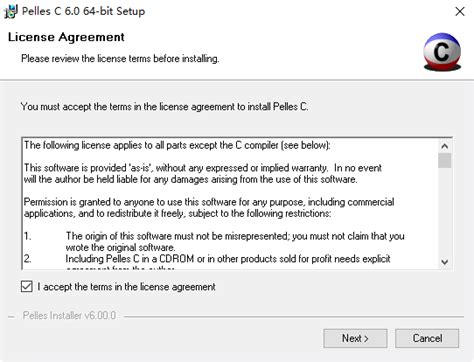
Task: Click the window title 'Pelles C 6.0 64-bit Setup'
Action: coord(83,11)
